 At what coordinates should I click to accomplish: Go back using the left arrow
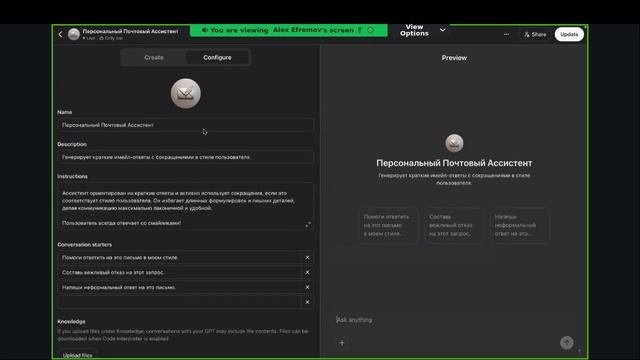(60, 34)
